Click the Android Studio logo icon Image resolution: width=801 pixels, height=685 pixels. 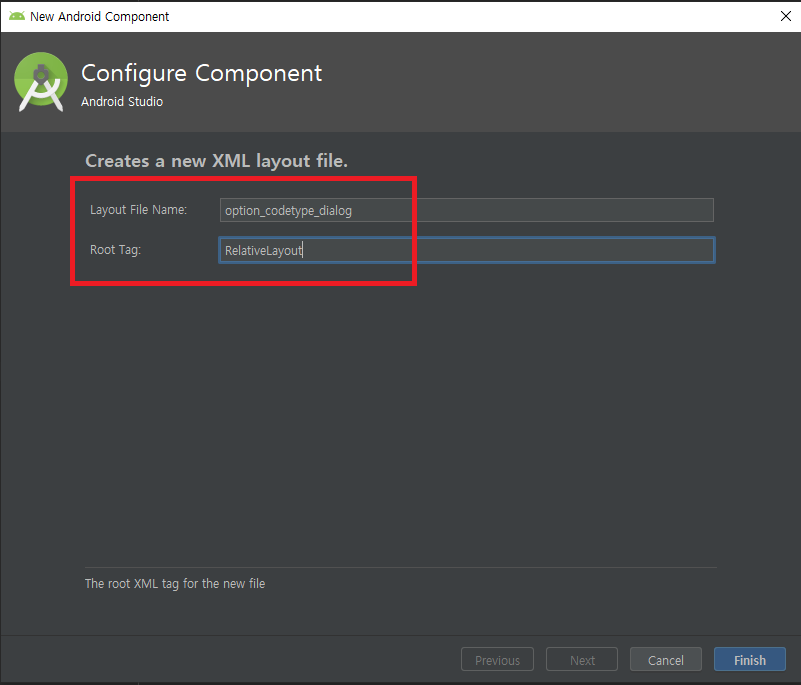[x=41, y=82]
